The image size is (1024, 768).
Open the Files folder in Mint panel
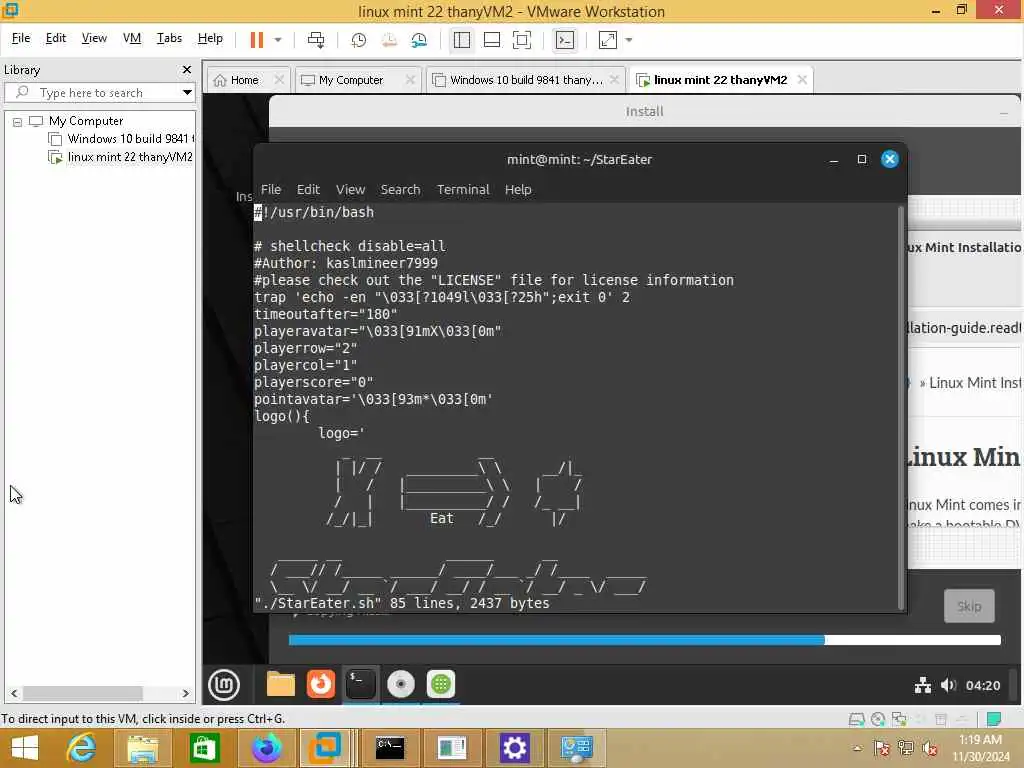(281, 684)
